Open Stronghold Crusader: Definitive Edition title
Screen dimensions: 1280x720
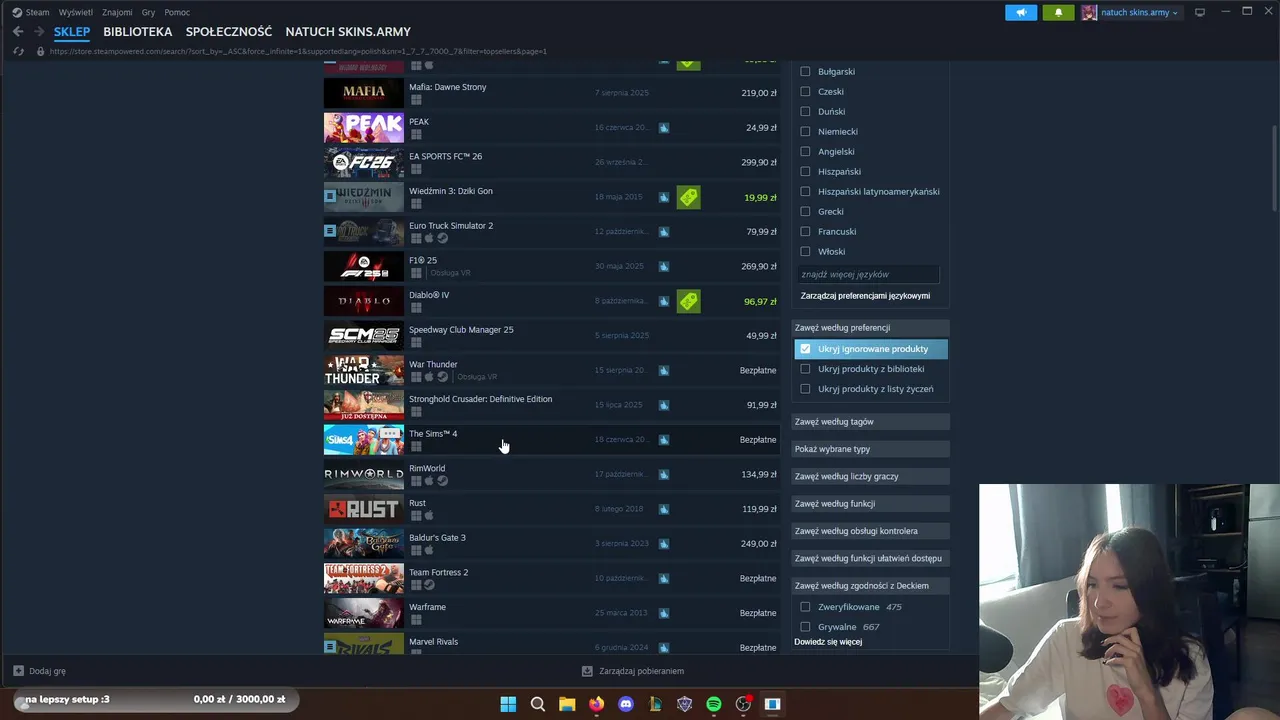click(x=480, y=399)
